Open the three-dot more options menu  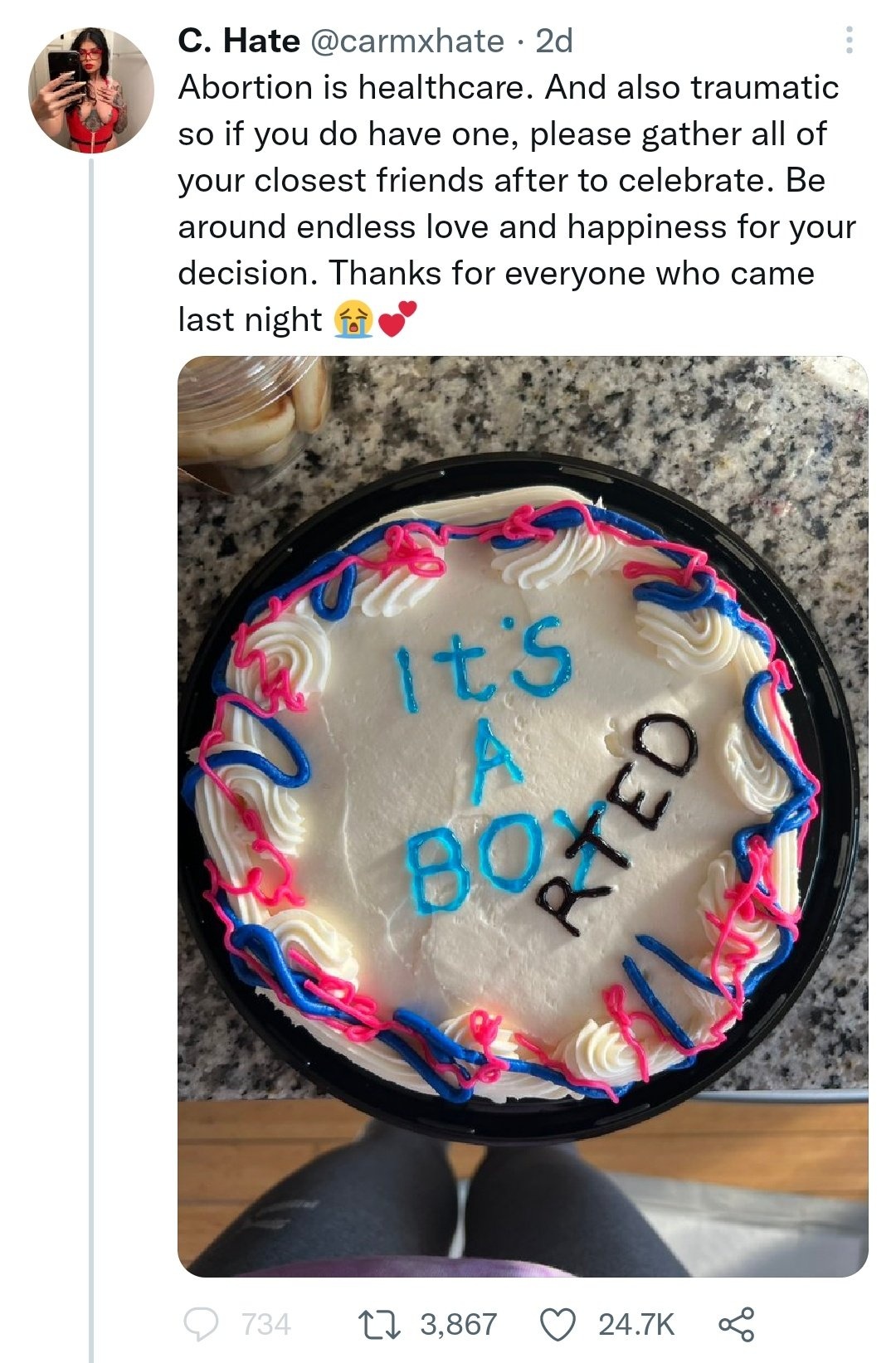coord(849,40)
